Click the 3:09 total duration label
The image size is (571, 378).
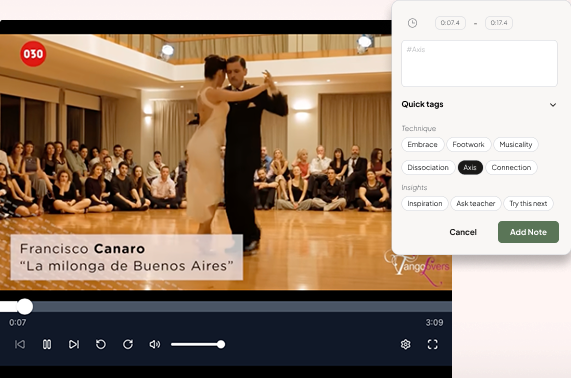coord(434,323)
